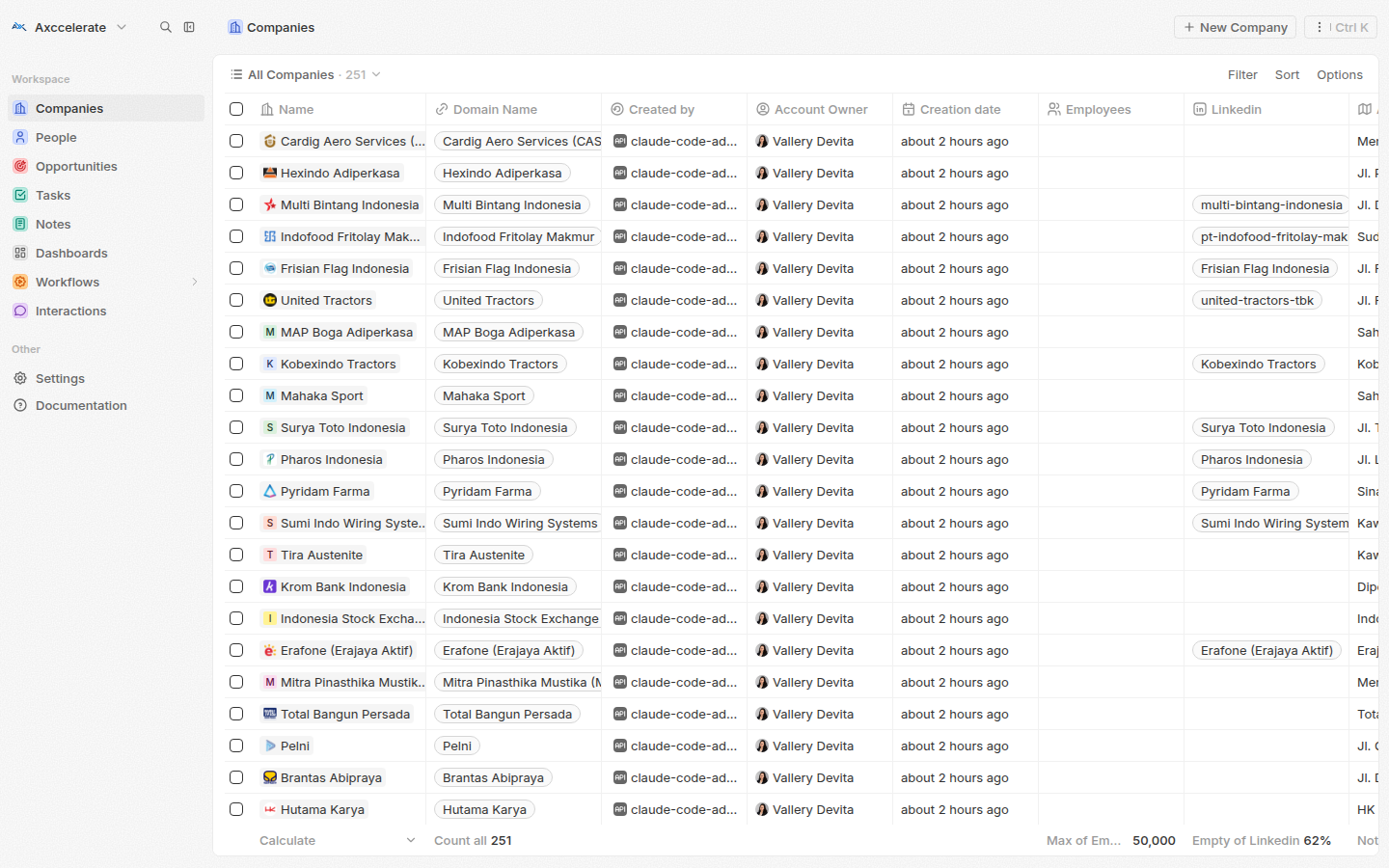Click the Multi Bintang Indonesia star logo
Screen dimensions: 1389x868
pyautogui.click(x=270, y=204)
